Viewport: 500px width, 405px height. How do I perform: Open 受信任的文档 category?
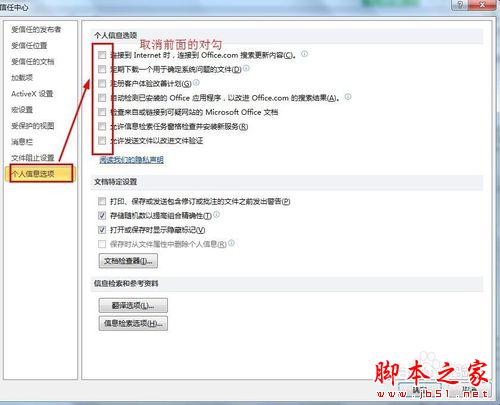click(x=33, y=61)
